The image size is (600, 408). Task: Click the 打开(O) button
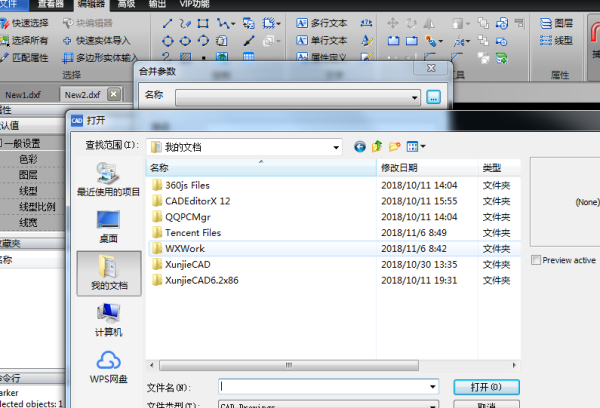click(486, 387)
